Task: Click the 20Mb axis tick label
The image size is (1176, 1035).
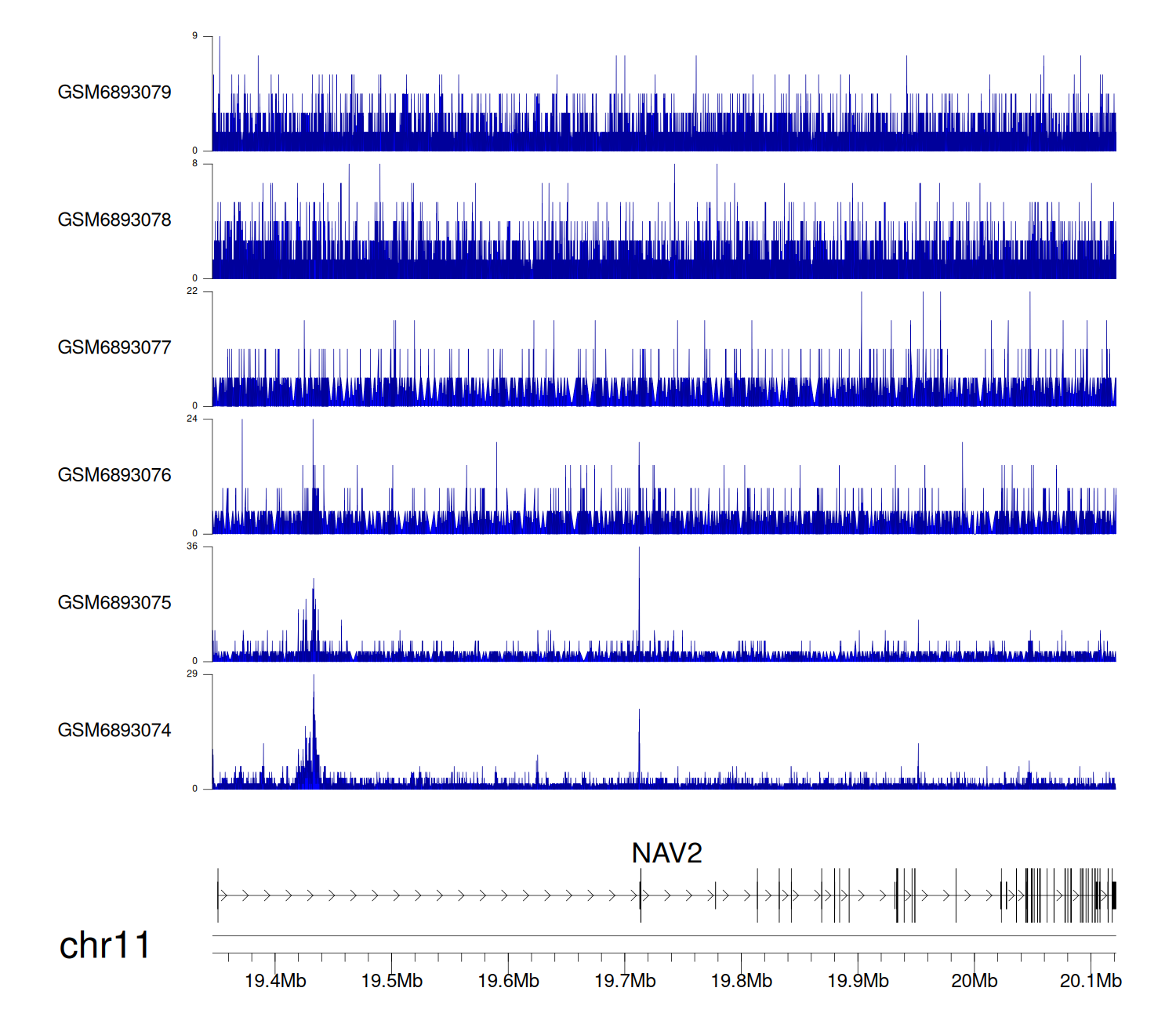Action: click(x=974, y=981)
